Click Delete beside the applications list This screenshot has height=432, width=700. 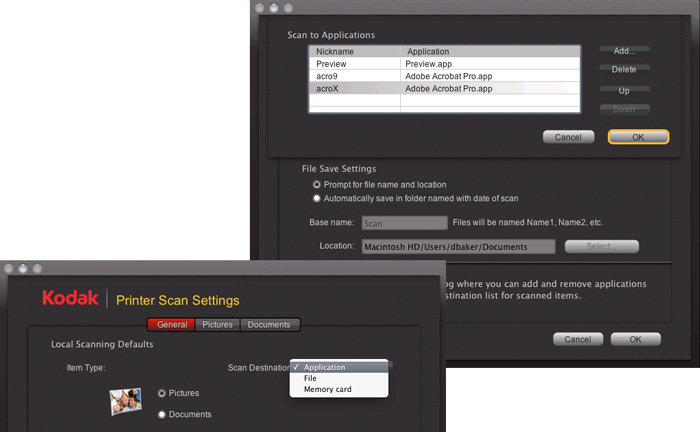(x=624, y=69)
